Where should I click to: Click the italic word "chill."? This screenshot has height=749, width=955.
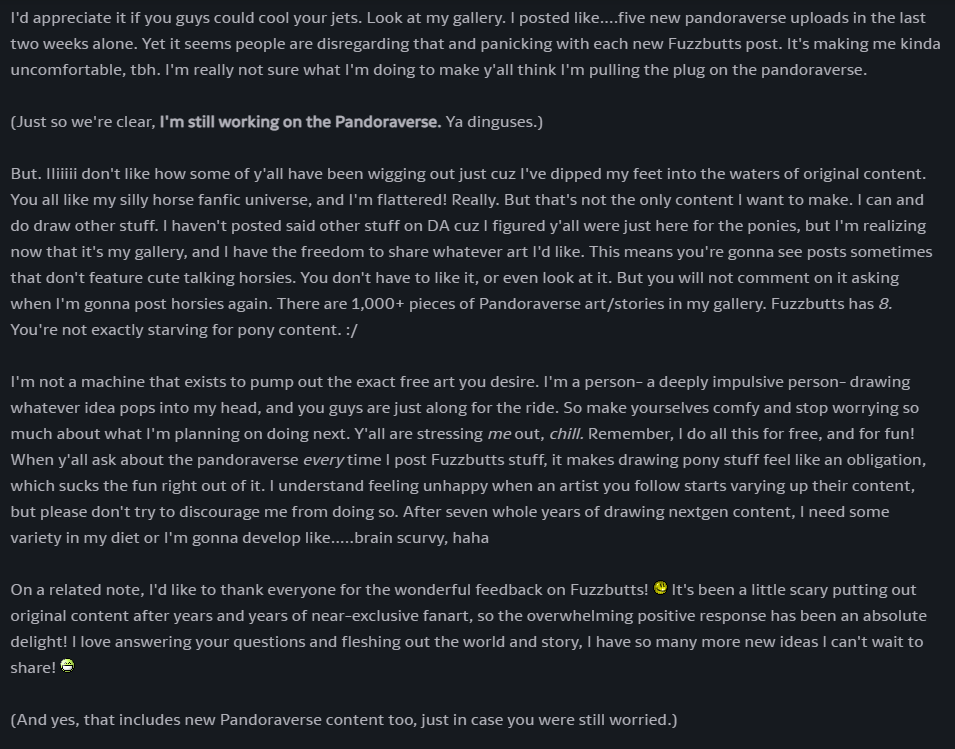(566, 434)
